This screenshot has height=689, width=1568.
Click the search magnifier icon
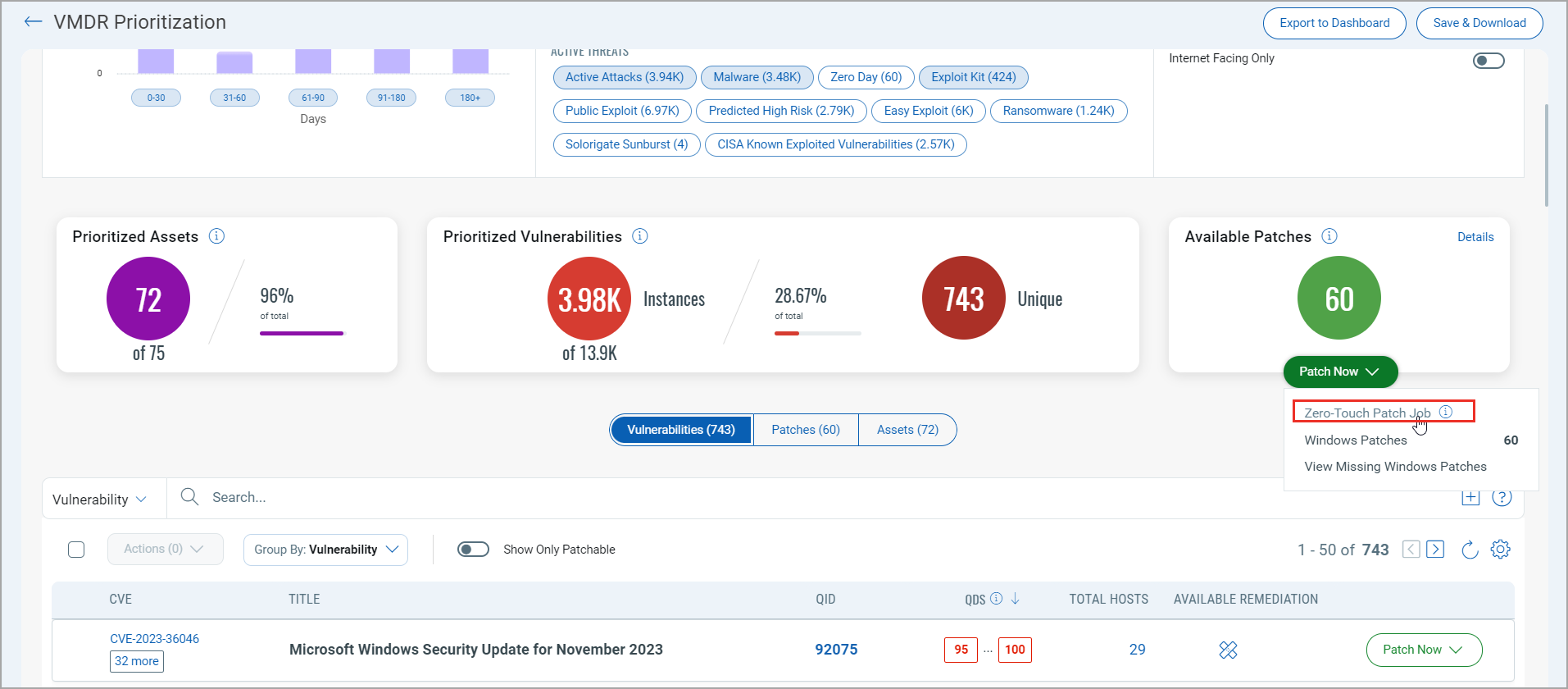pyautogui.click(x=189, y=497)
